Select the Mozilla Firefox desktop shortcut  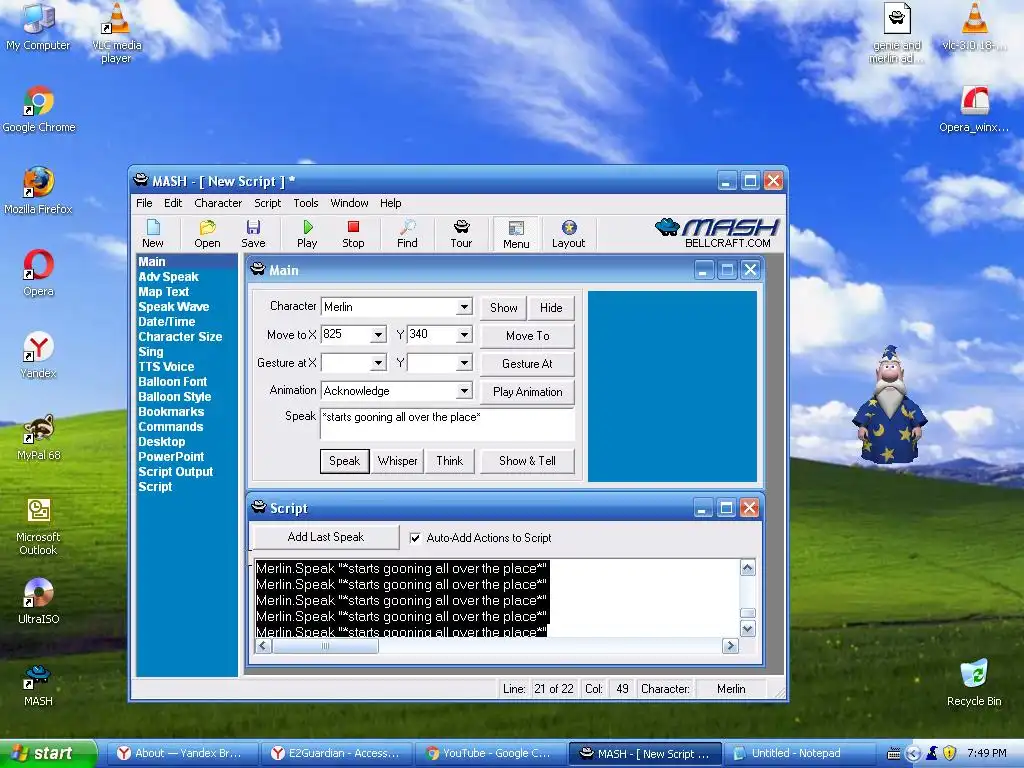point(38,191)
